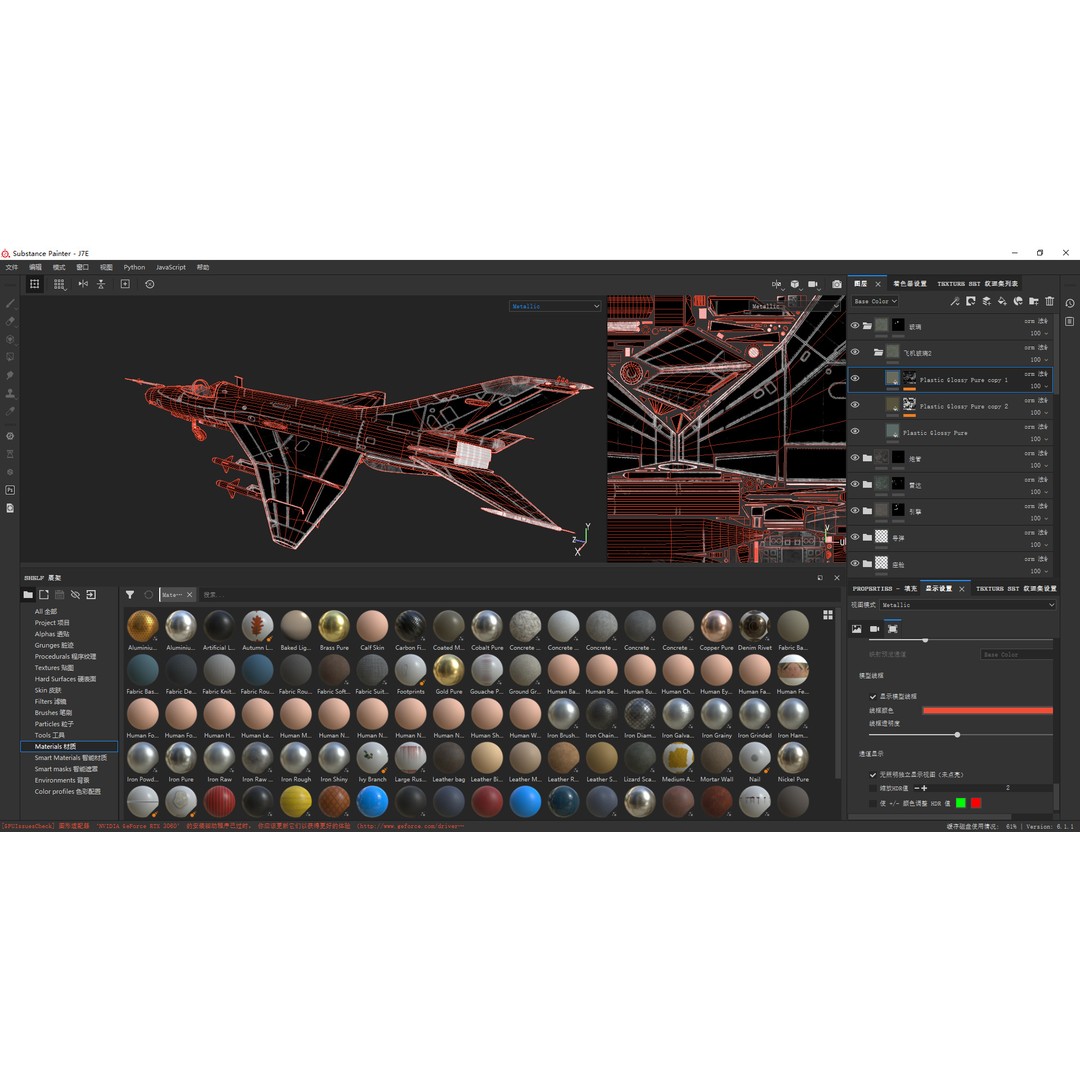Click the red 线框颜色 color swatch
1080x1080 pixels.
988,710
